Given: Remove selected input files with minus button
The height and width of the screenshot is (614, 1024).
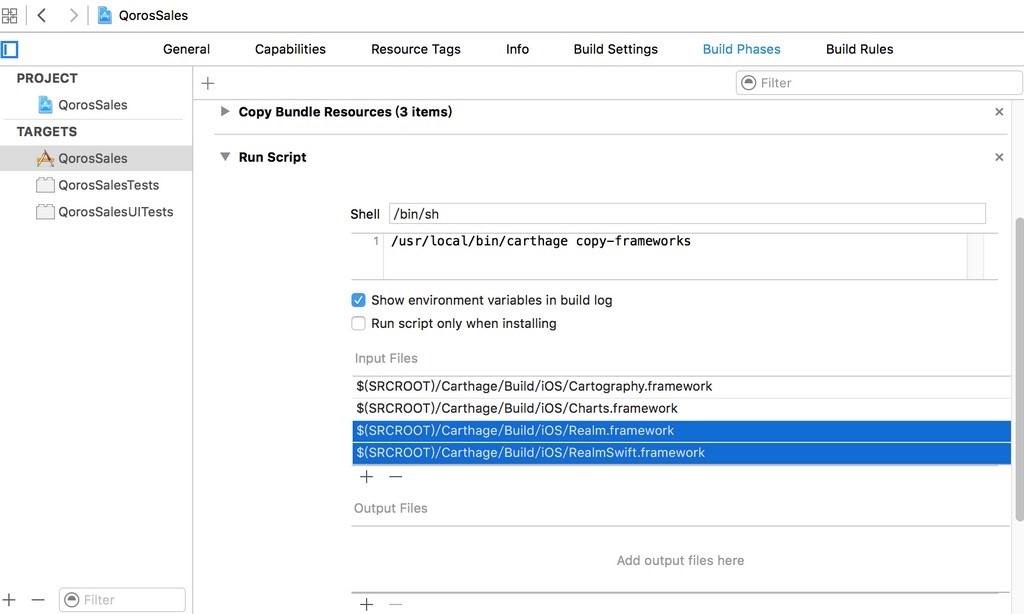Looking at the screenshot, I should pos(396,477).
